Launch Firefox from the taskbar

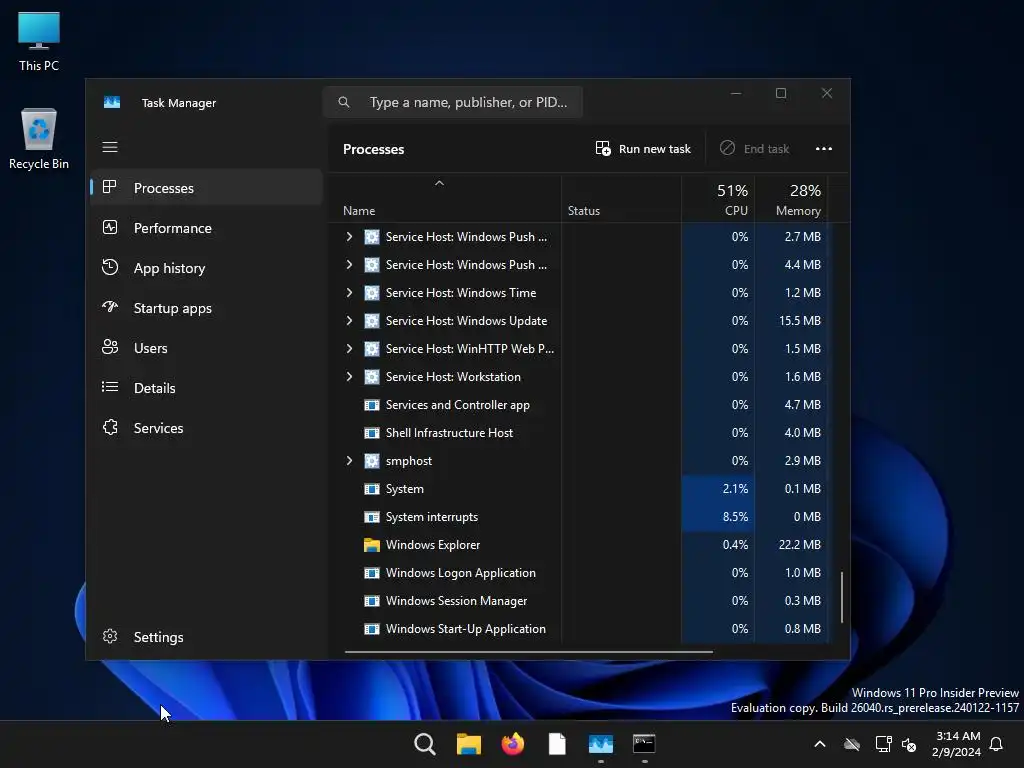point(513,744)
